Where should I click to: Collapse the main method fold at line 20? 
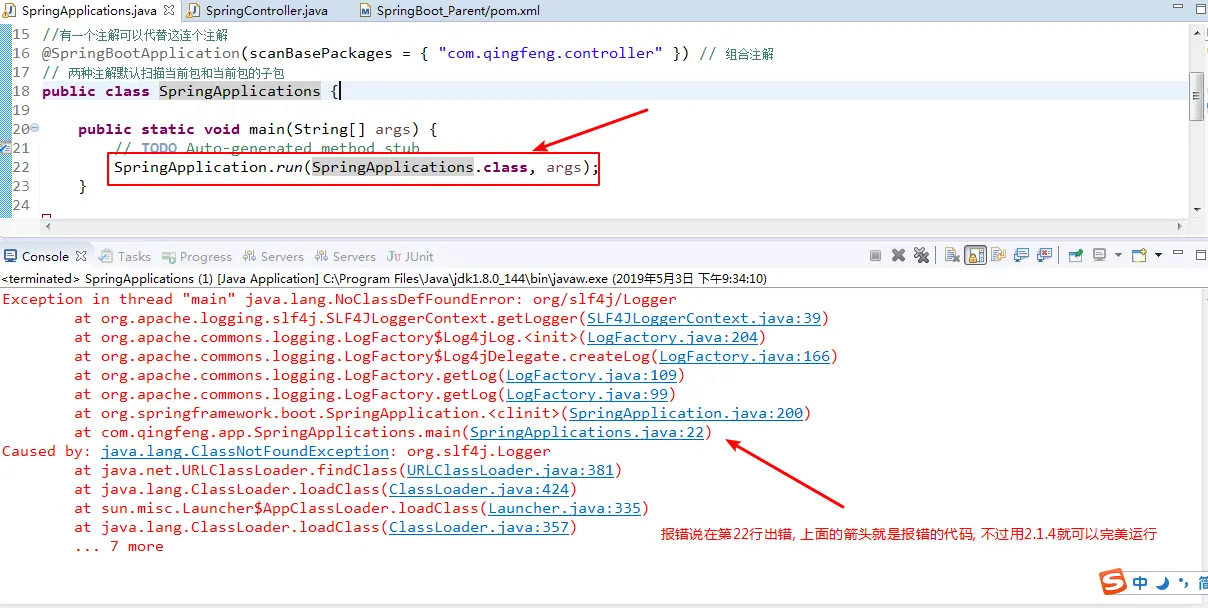(34, 128)
